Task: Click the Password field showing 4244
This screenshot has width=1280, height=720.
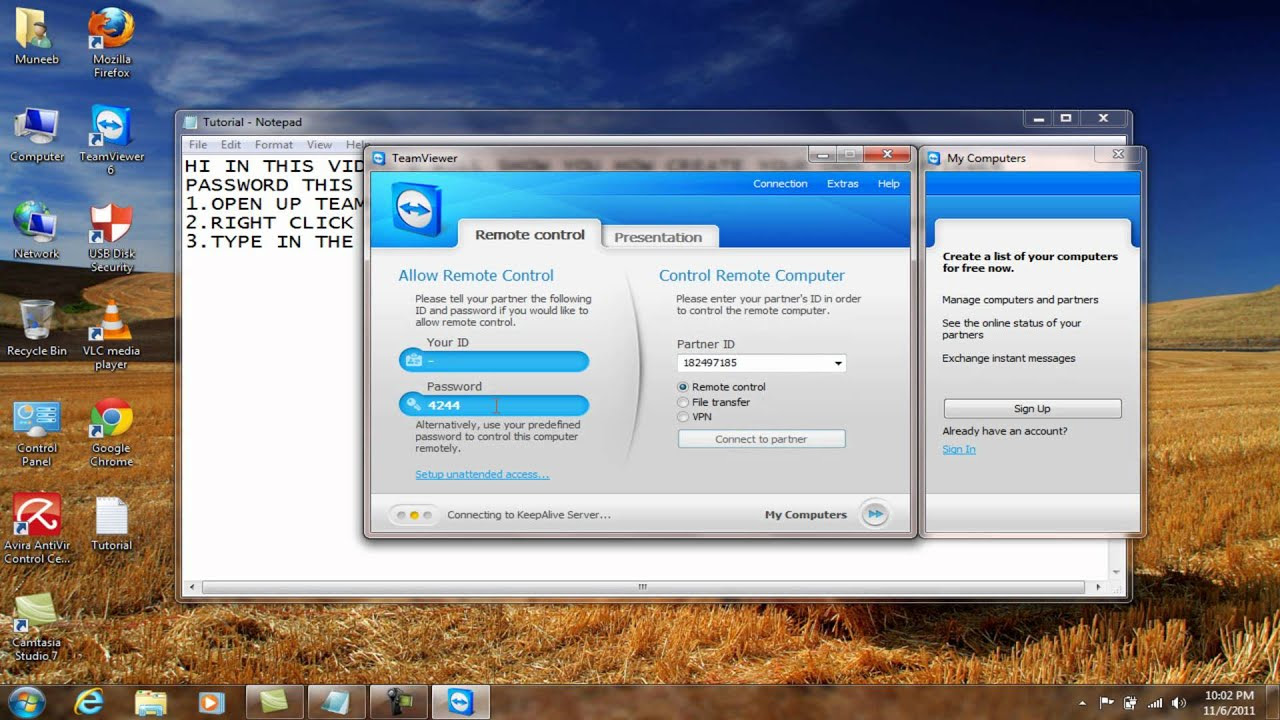Action: point(494,405)
